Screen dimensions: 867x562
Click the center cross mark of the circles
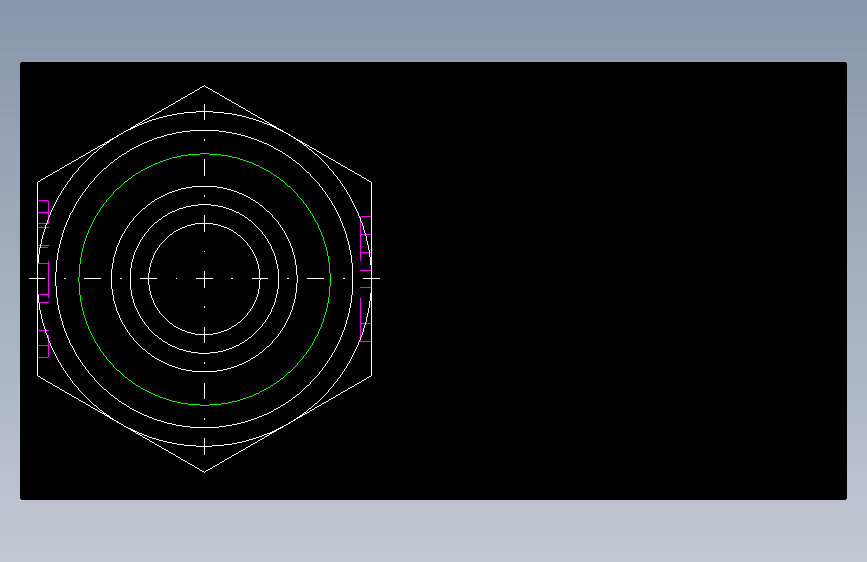pyautogui.click(x=205, y=279)
